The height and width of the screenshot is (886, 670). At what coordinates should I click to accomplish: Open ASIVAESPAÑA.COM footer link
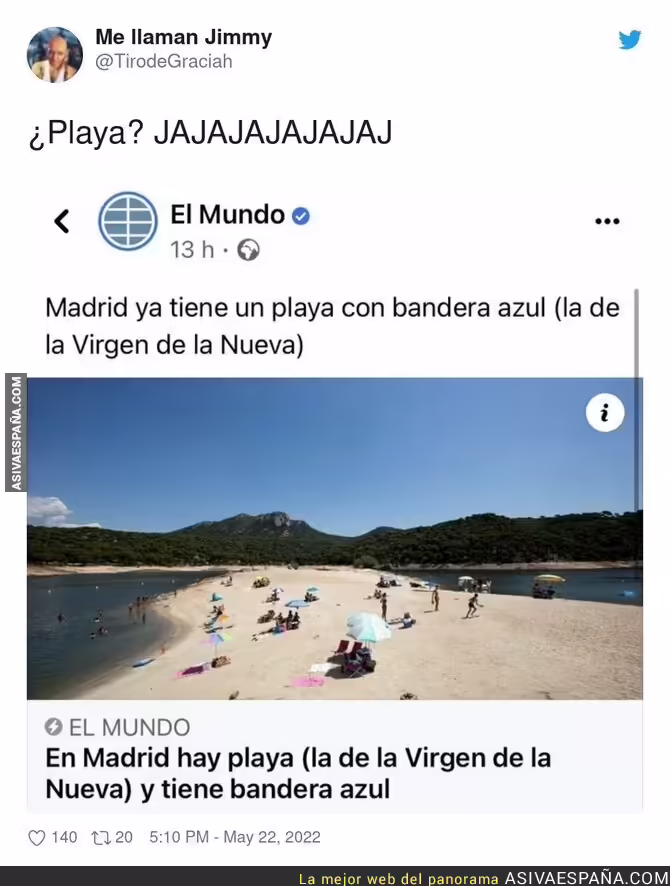click(586, 878)
